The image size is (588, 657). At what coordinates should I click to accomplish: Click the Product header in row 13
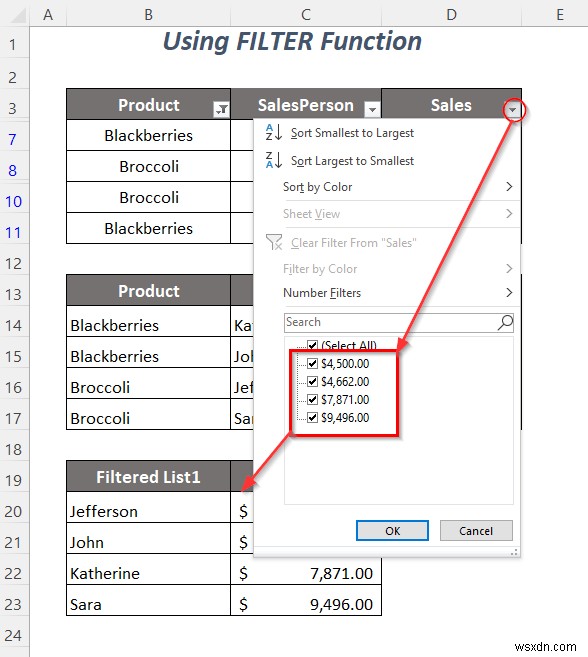(x=149, y=290)
